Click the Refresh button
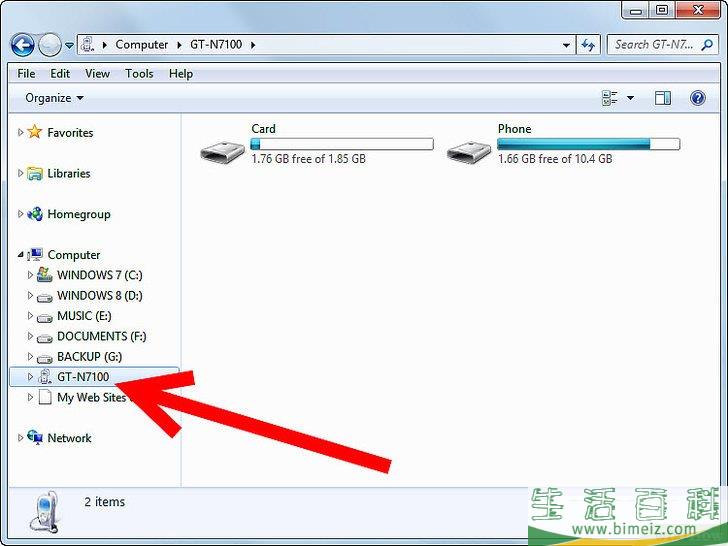The width and height of the screenshot is (728, 546). (x=588, y=45)
